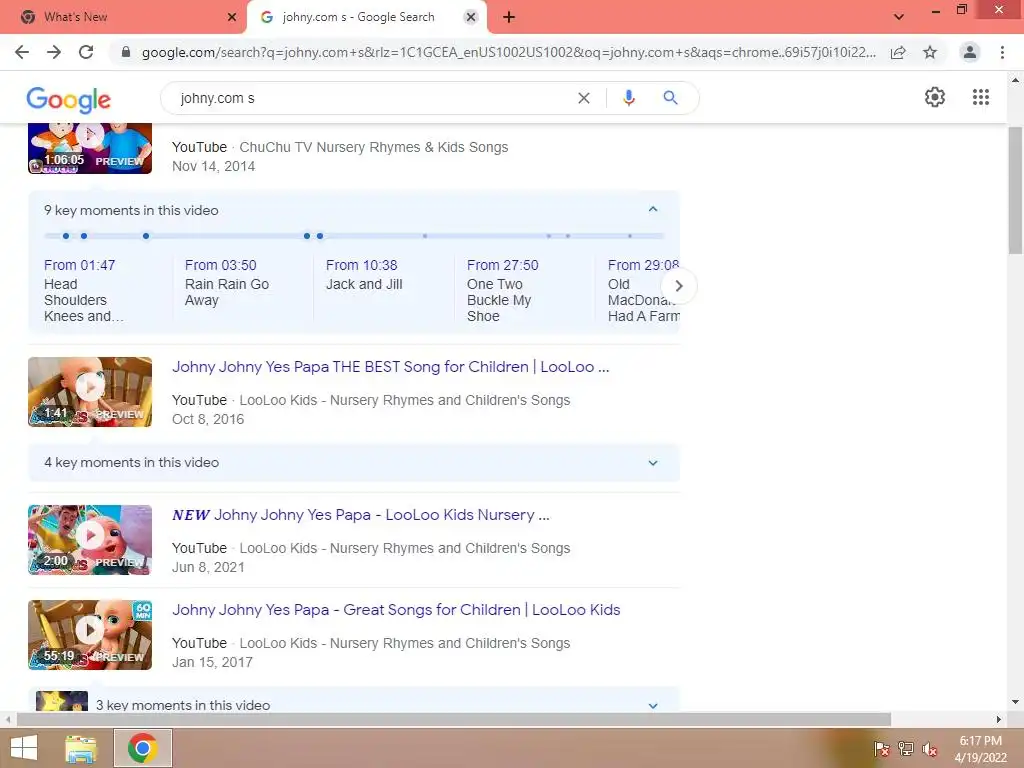Click the muted volume tray icon

point(930,749)
